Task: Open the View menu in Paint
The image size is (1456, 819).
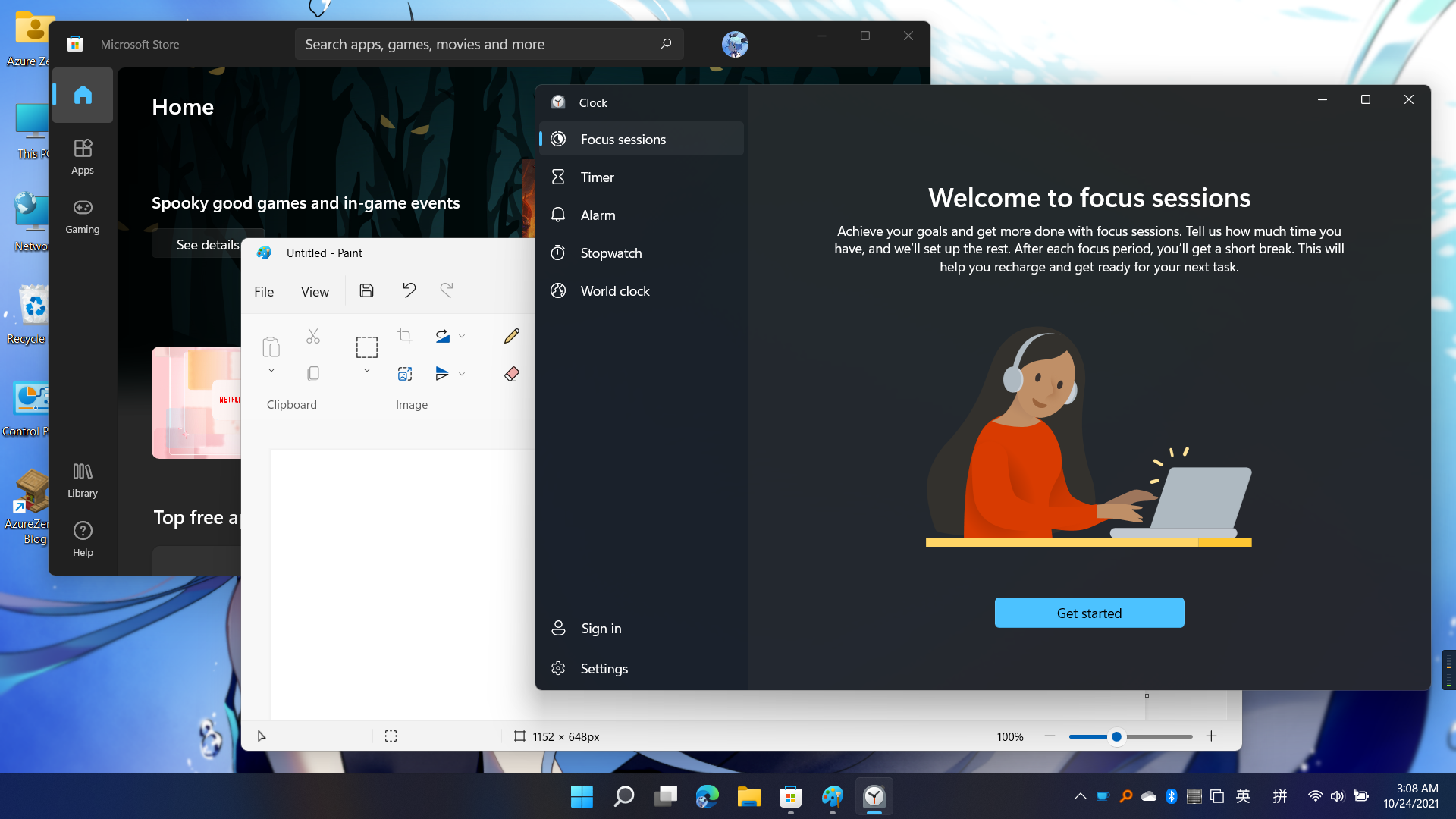Action: [x=314, y=291]
